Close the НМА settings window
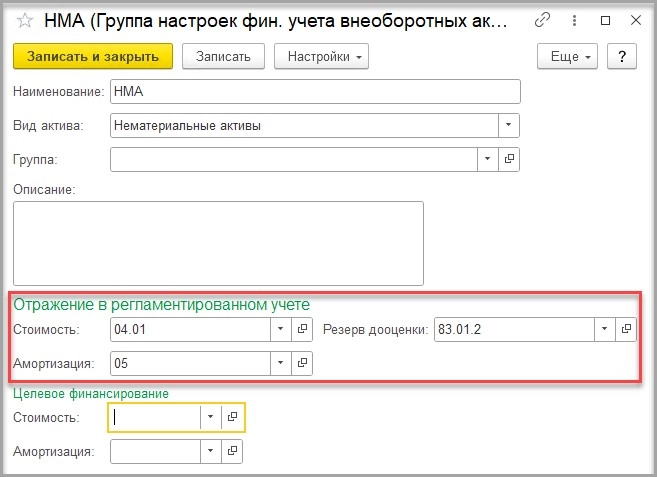Image resolution: width=657 pixels, height=477 pixels. [636, 20]
